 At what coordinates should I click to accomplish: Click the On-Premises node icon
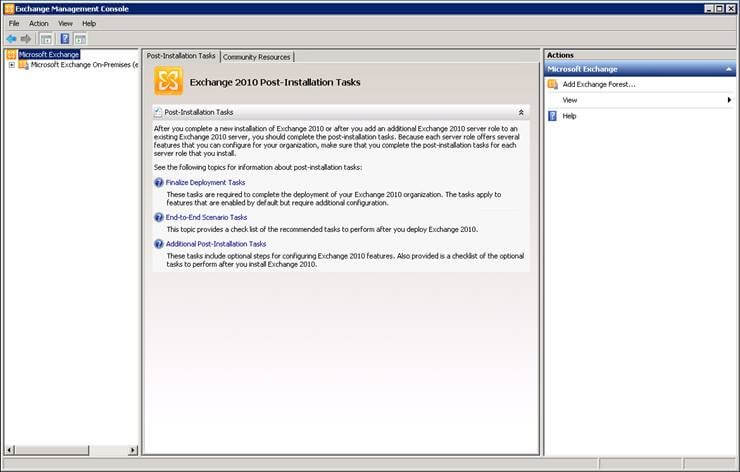point(23,65)
